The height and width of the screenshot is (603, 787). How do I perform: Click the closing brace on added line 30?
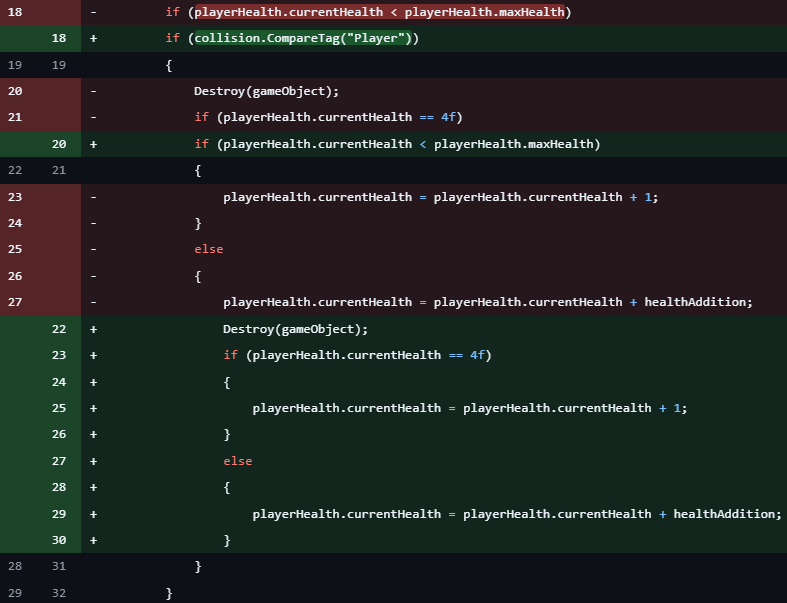pyautogui.click(x=227, y=540)
